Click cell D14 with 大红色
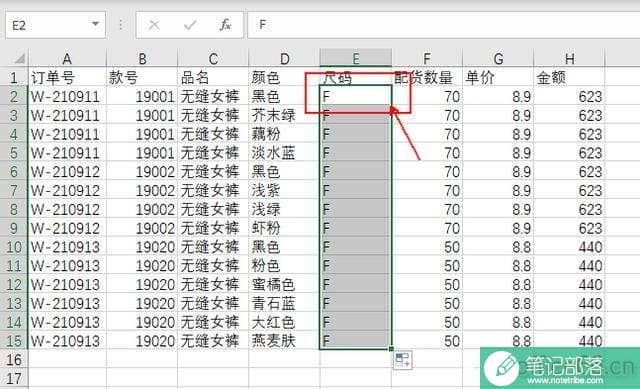Image resolution: width=640 pixels, height=389 pixels. coord(284,322)
